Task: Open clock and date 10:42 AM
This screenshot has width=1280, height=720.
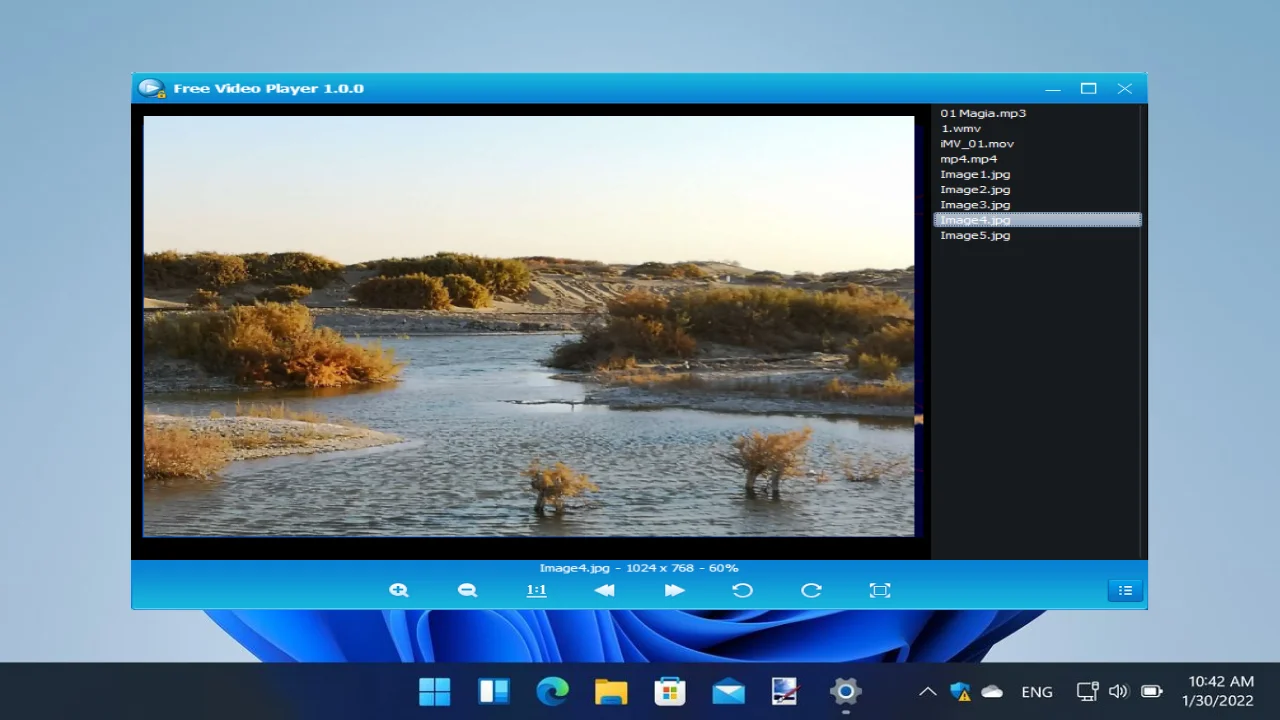Action: point(1218,691)
